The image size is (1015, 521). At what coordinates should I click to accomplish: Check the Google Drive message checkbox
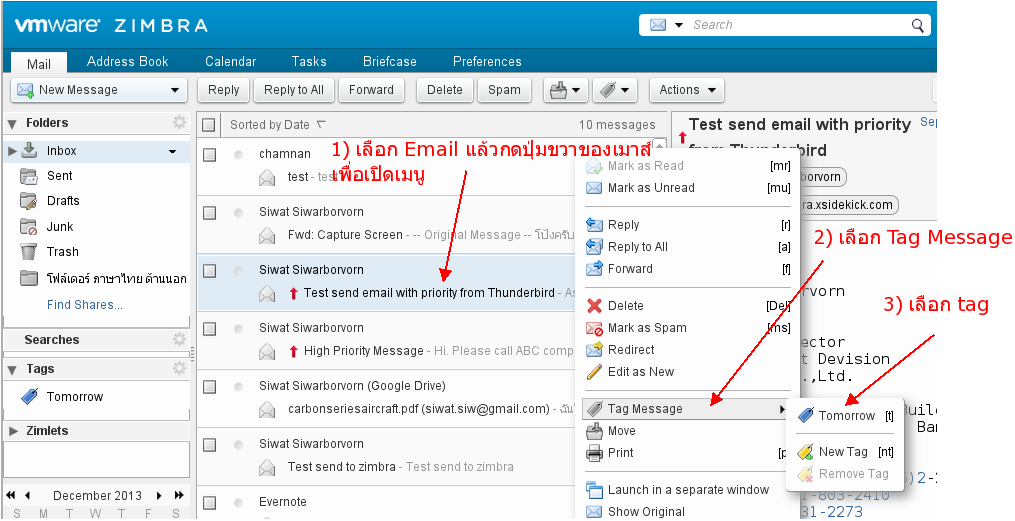pos(209,386)
